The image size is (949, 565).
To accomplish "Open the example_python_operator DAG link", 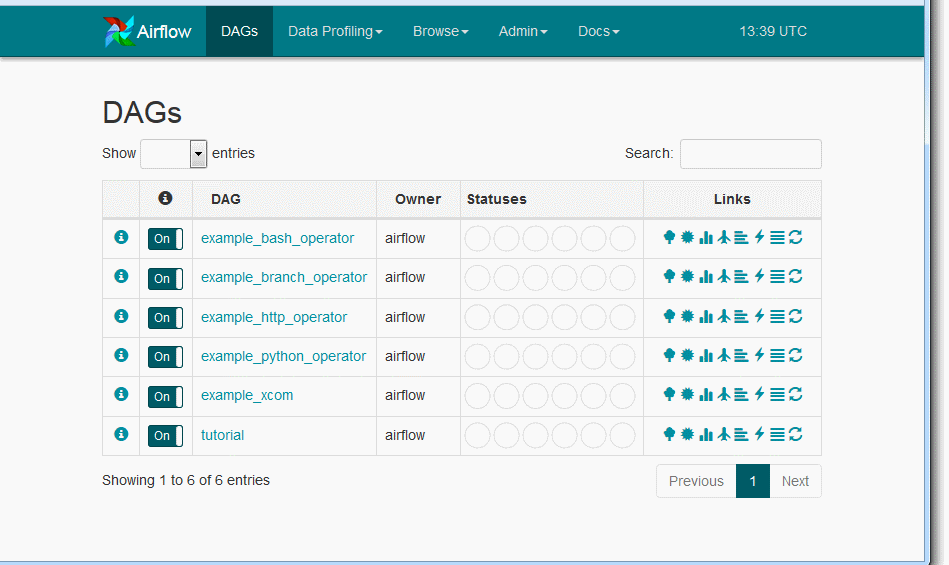I will (283, 356).
